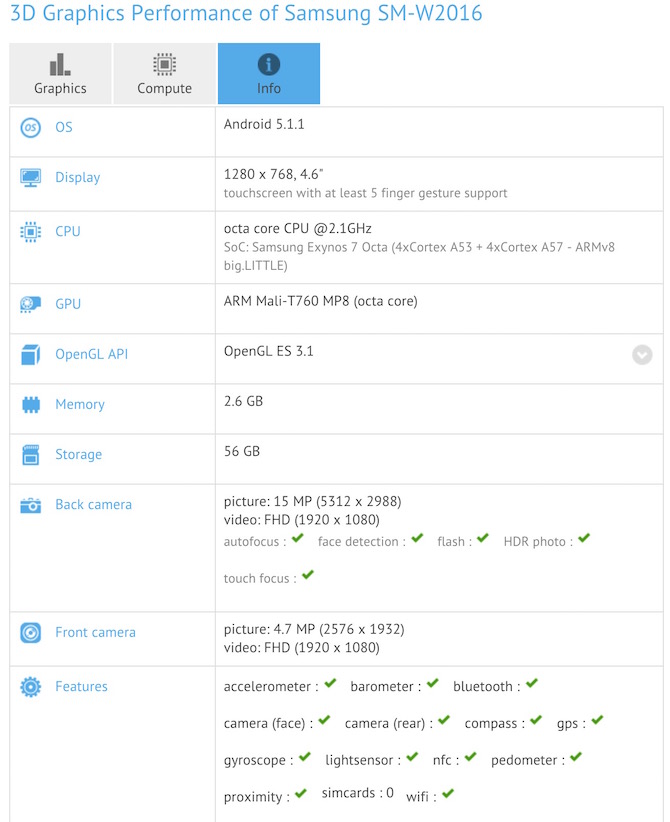This screenshot has width=670, height=822.
Task: Click the Compute chip icon
Action: [165, 64]
